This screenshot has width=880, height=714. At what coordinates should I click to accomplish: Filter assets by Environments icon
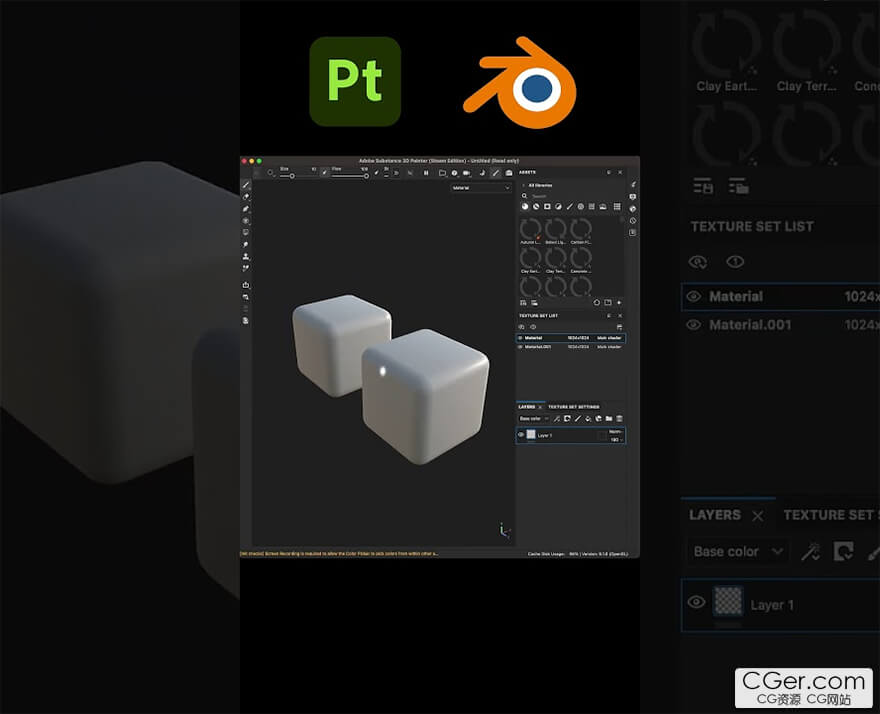pyautogui.click(x=603, y=207)
